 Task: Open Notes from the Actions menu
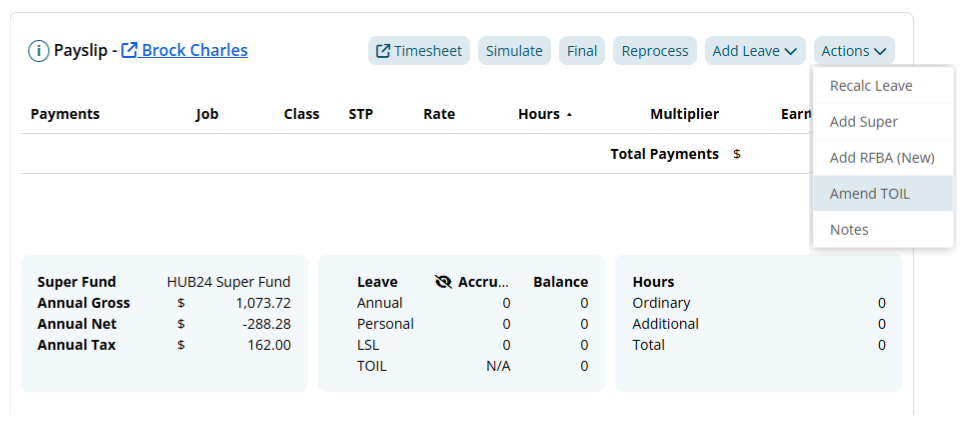[x=849, y=230]
